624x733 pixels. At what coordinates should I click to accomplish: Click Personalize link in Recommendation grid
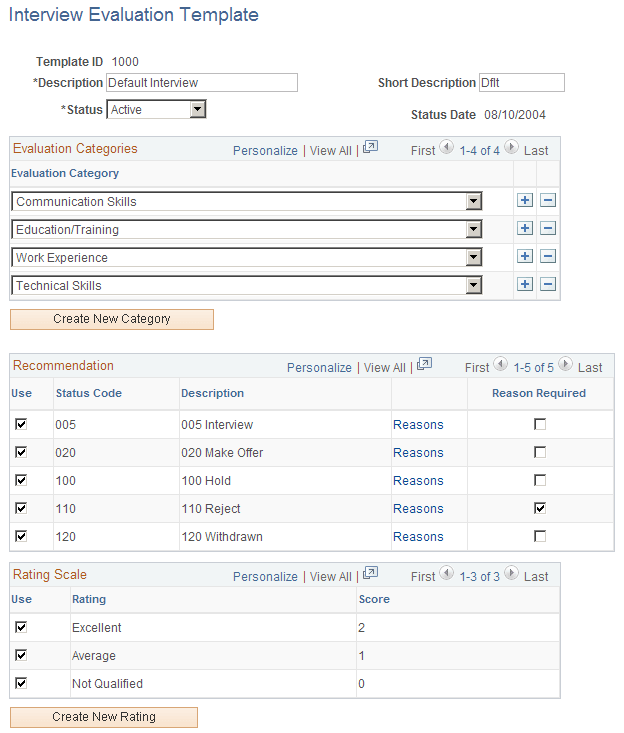[x=319, y=368]
